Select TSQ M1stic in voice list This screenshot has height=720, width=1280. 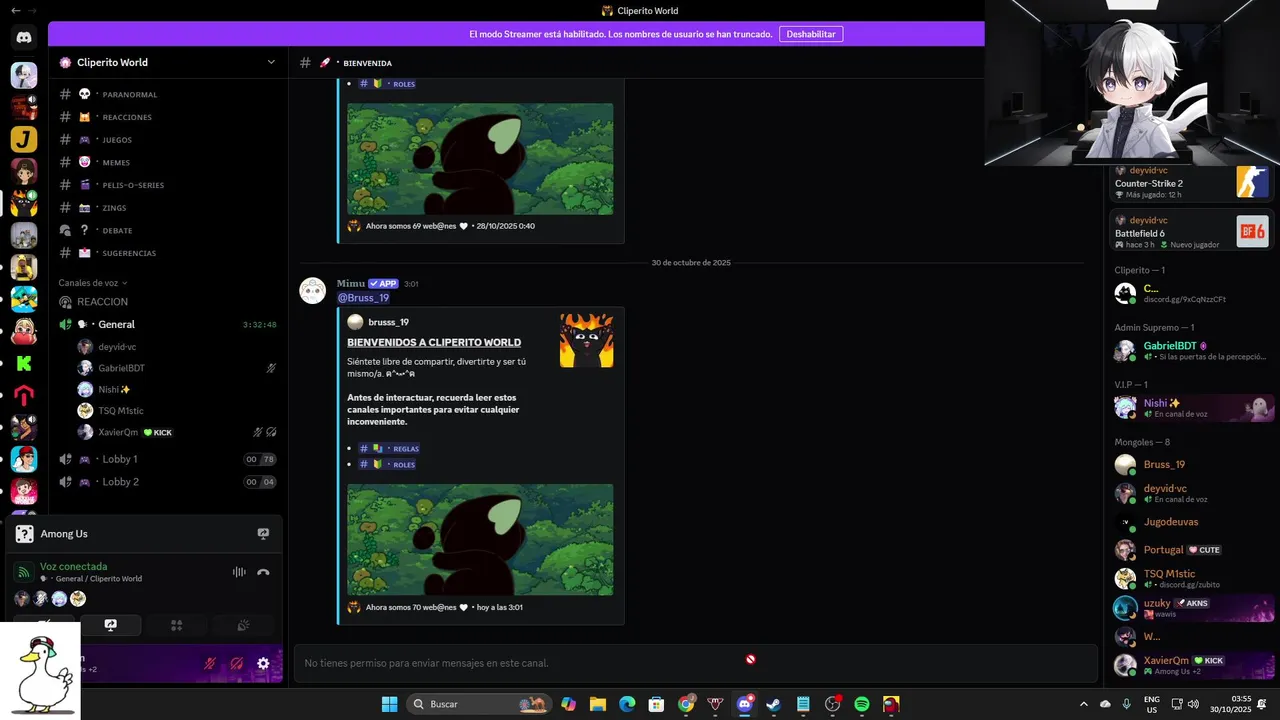tap(176, 411)
